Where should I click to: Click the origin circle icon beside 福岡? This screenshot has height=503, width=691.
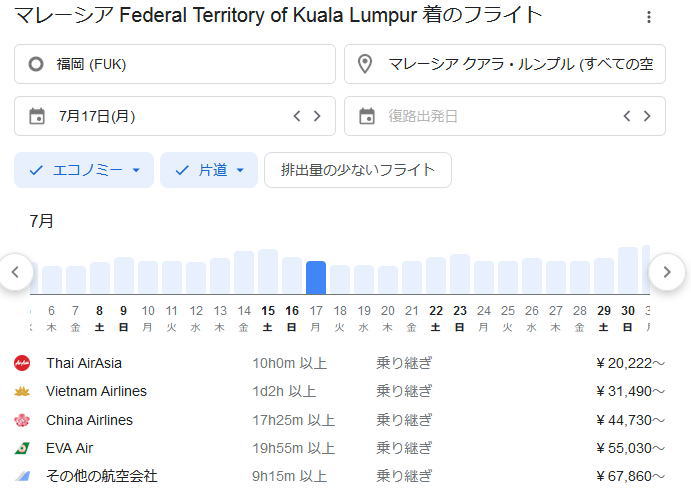(x=36, y=64)
